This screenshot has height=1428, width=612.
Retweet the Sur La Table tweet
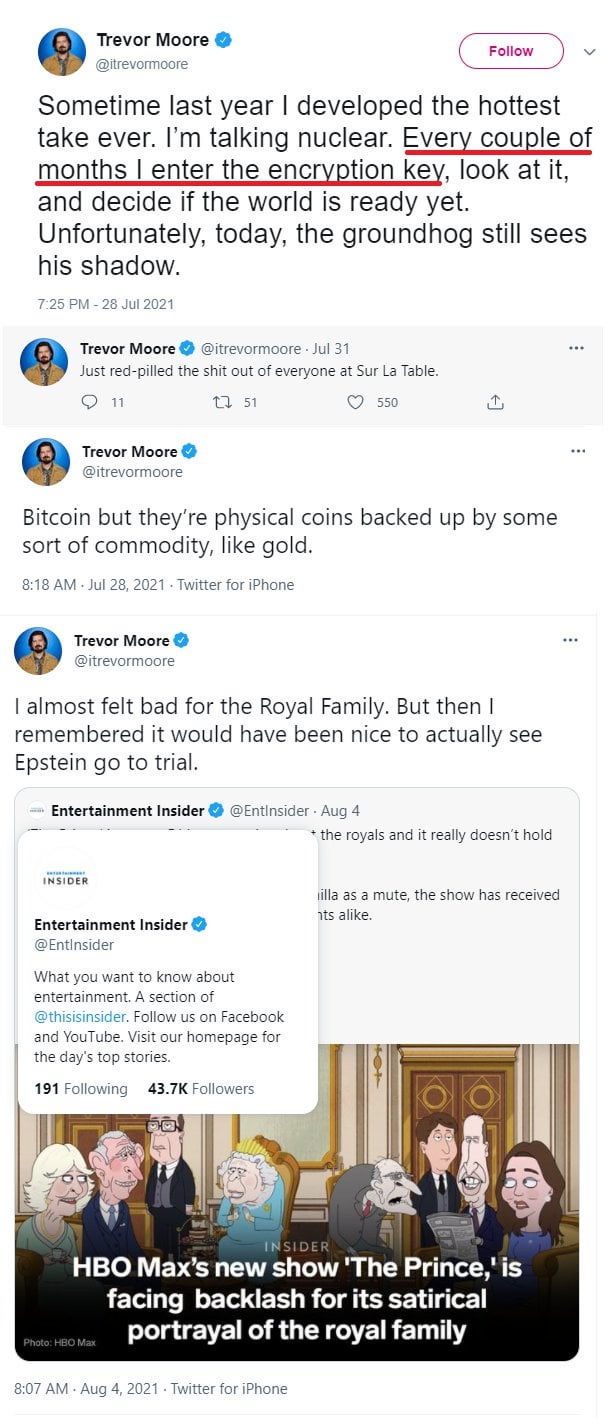223,402
